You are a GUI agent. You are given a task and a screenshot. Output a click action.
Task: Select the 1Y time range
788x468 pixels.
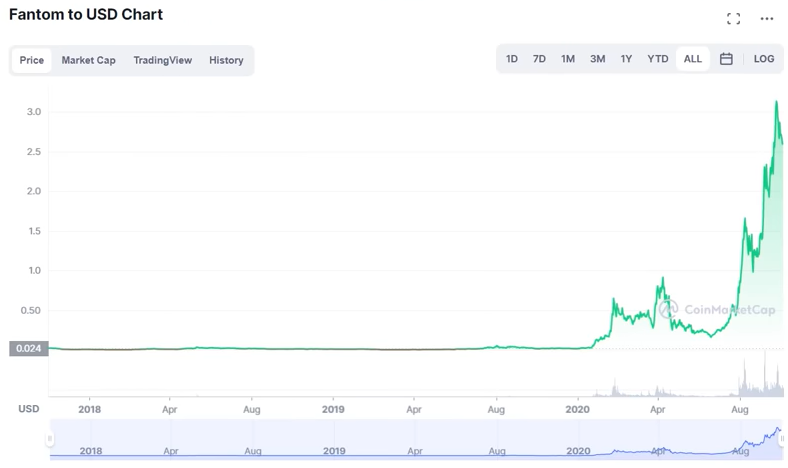626,59
